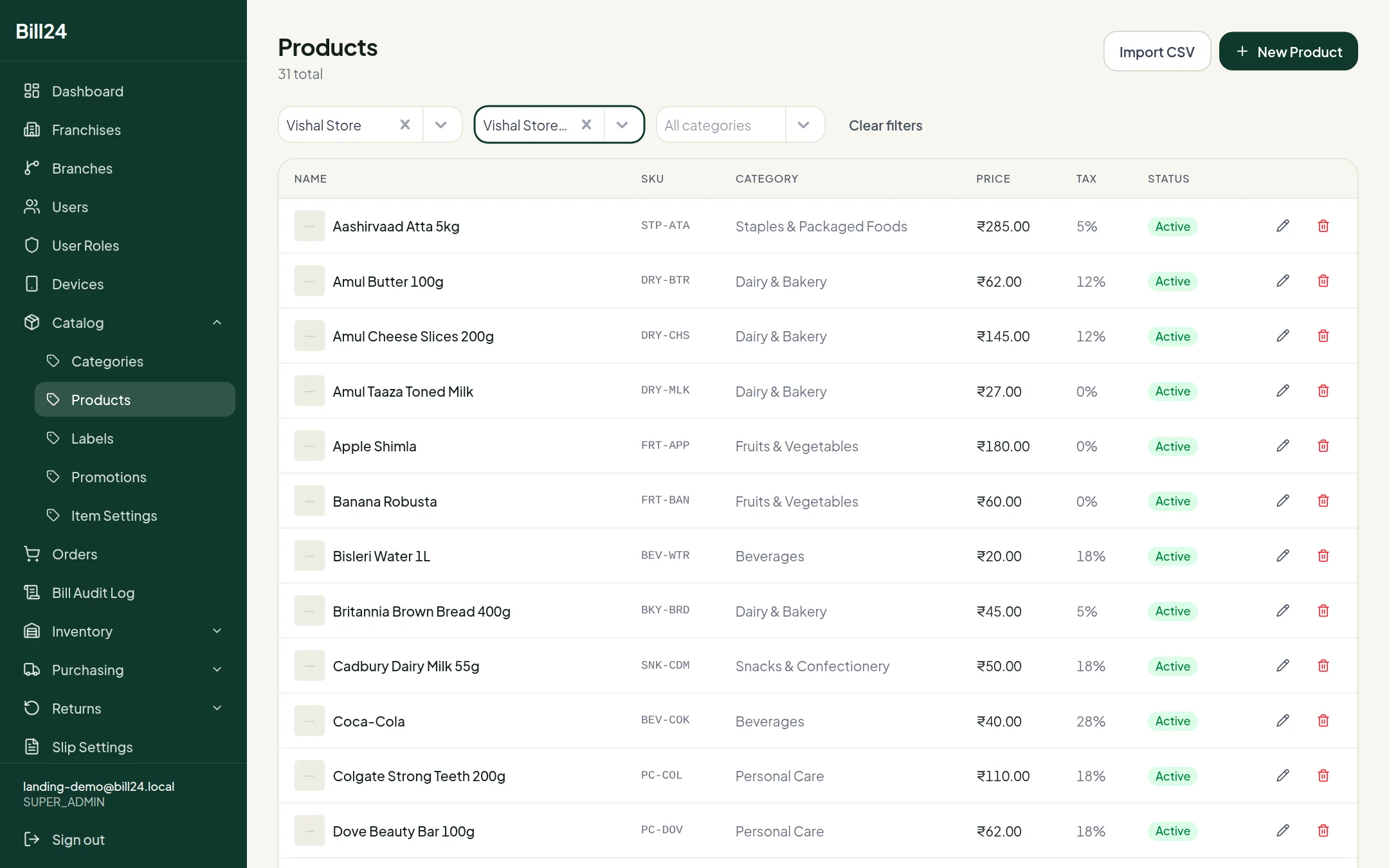The image size is (1389, 868).
Task: Clear the first Vishal Store filter
Action: coord(405,125)
